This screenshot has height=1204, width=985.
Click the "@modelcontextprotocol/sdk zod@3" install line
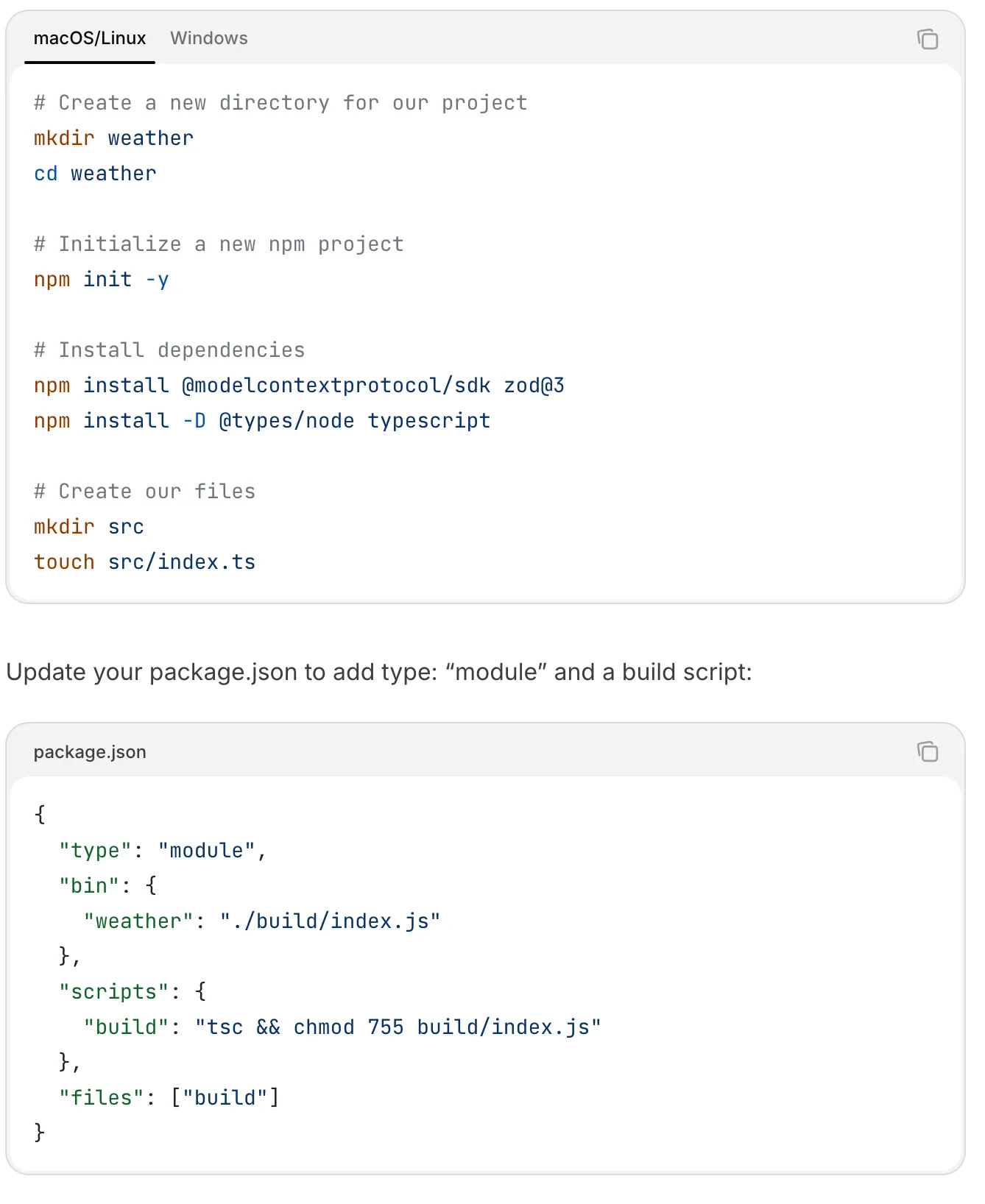[300, 386]
